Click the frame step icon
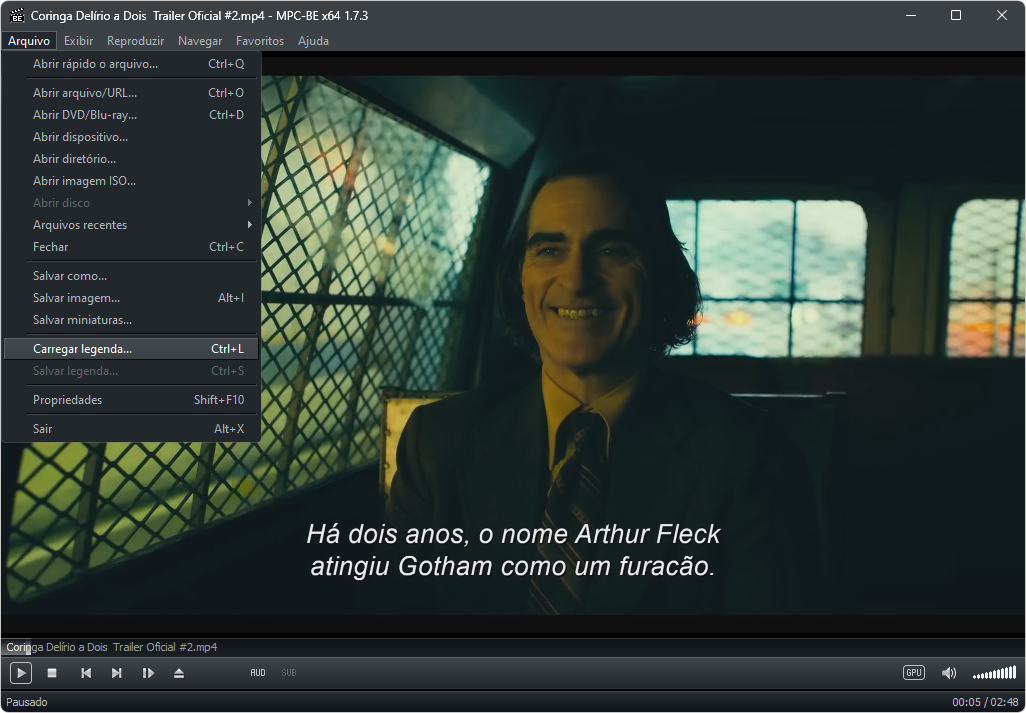Image resolution: width=1026 pixels, height=713 pixels. (148, 673)
